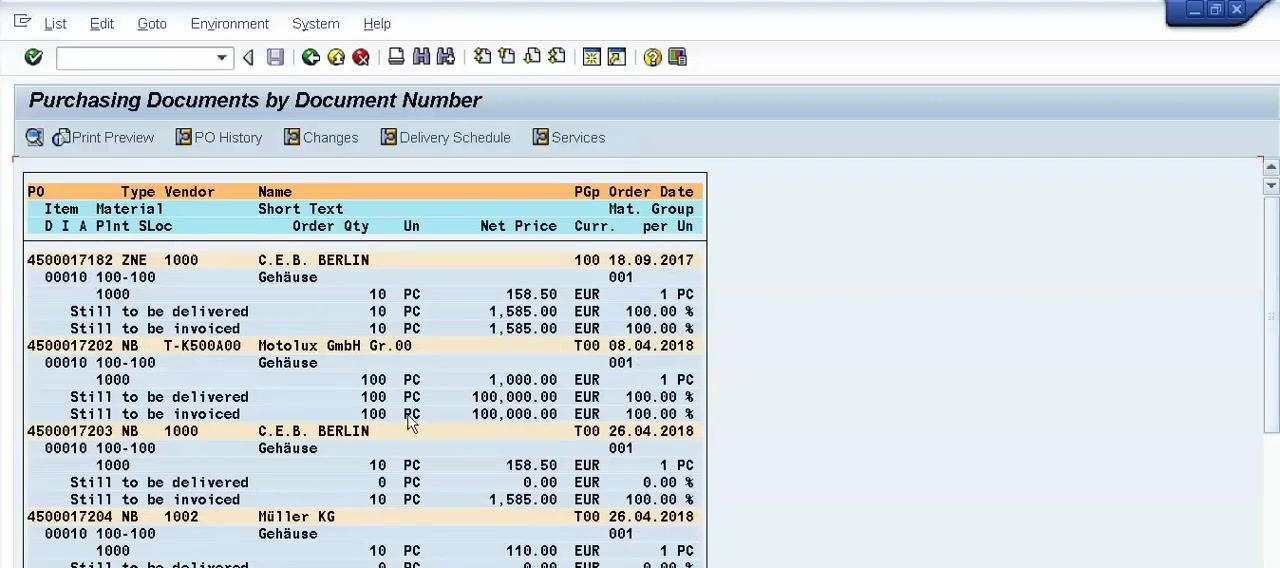Viewport: 1280px width, 568px height.
Task: Click the vertical scrollbar up arrow
Action: click(1271, 167)
